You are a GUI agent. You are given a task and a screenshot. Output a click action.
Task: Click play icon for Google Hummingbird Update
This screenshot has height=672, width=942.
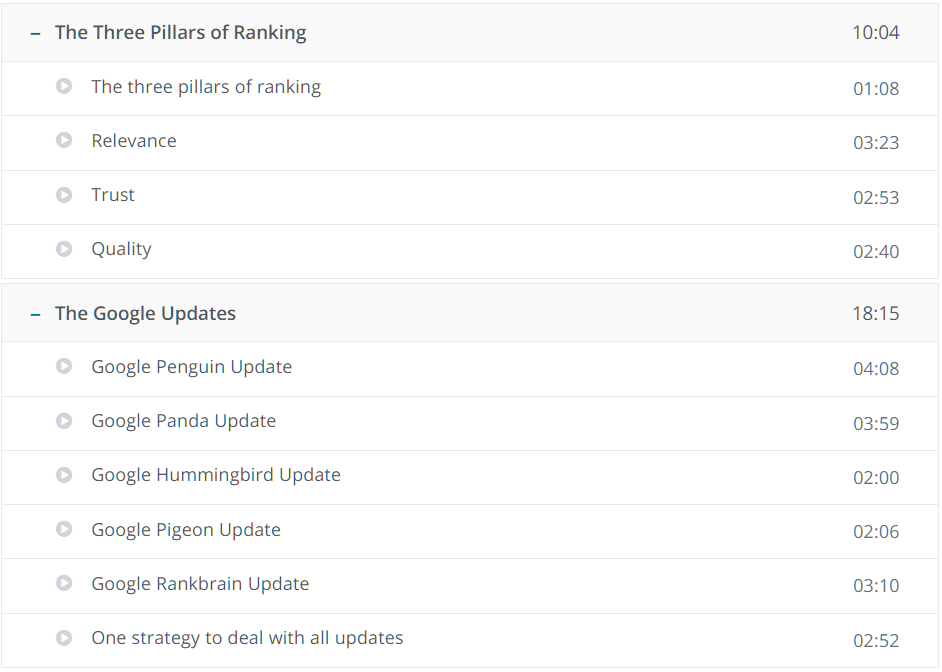click(x=64, y=474)
